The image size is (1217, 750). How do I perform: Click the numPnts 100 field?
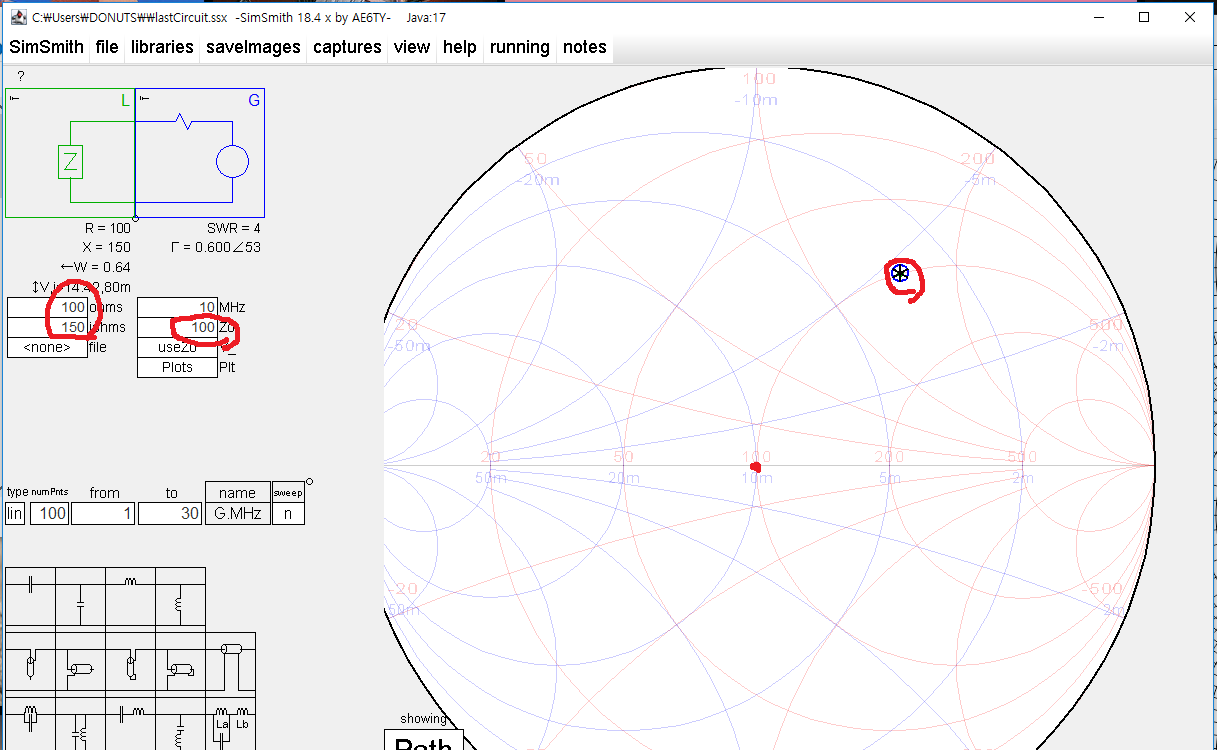click(49, 514)
